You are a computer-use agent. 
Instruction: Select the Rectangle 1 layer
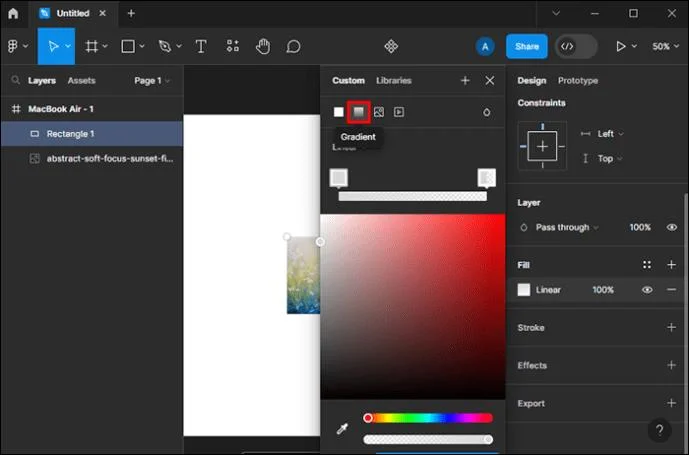pyautogui.click(x=92, y=134)
